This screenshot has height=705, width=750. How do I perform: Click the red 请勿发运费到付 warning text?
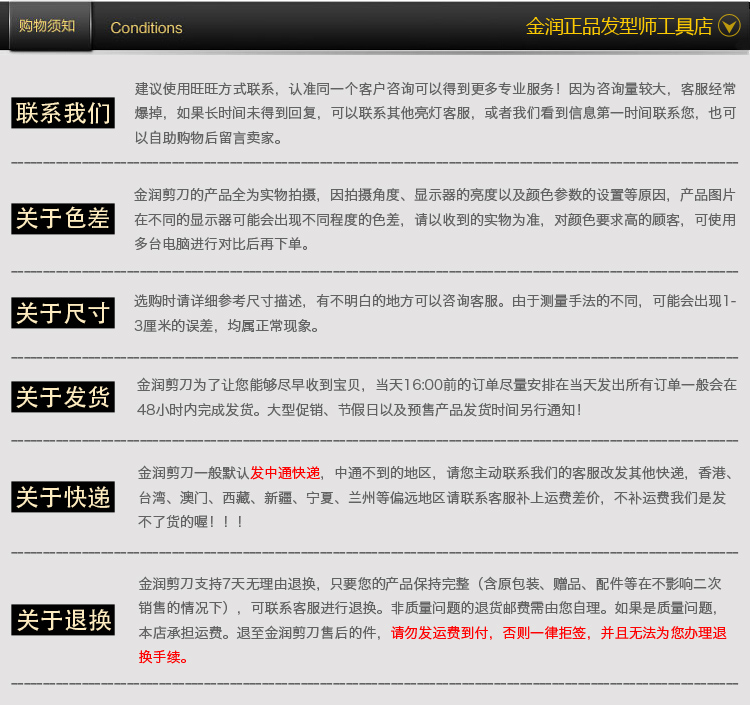(x=439, y=633)
